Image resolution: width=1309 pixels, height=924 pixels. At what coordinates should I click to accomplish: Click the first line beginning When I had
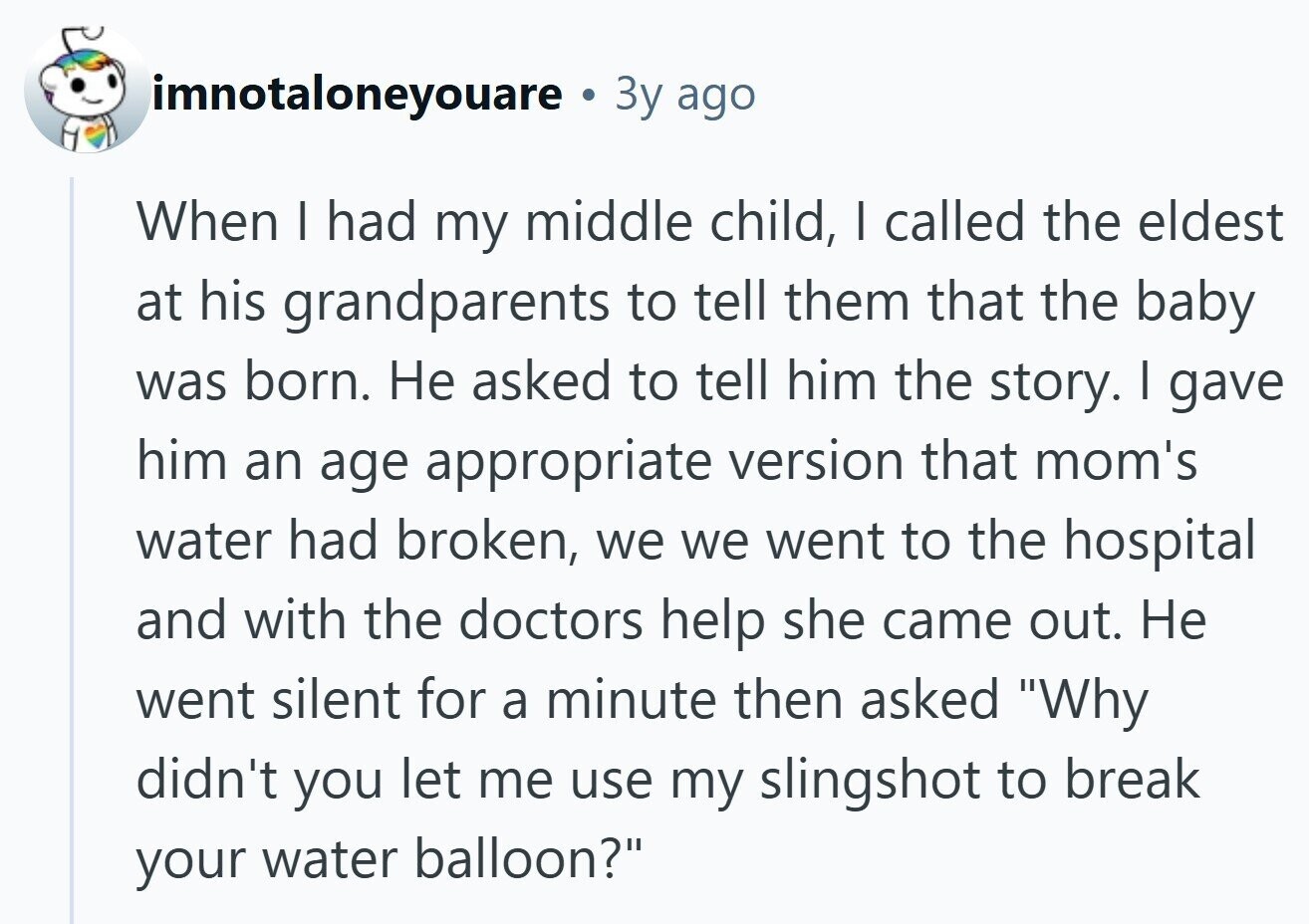707,221
